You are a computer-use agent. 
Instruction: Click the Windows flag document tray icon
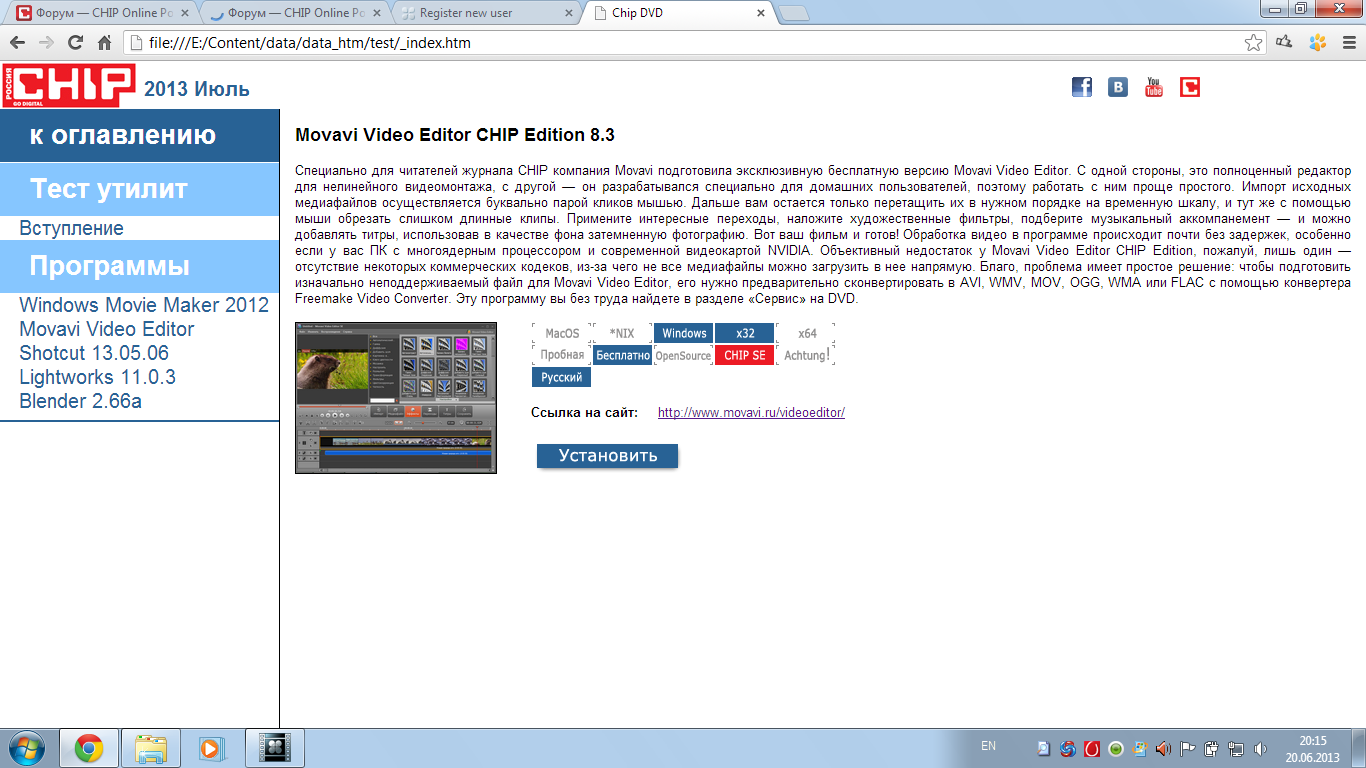click(x=1140, y=748)
